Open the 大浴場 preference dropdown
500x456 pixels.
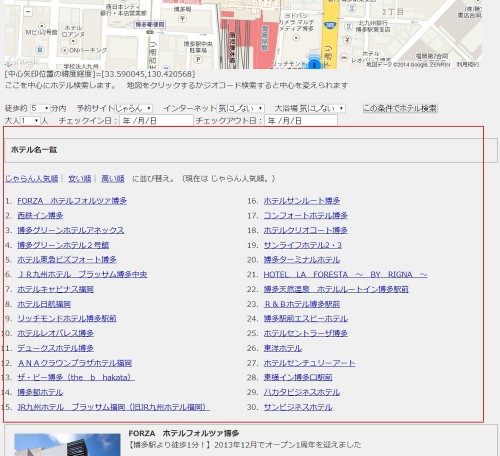(322, 108)
